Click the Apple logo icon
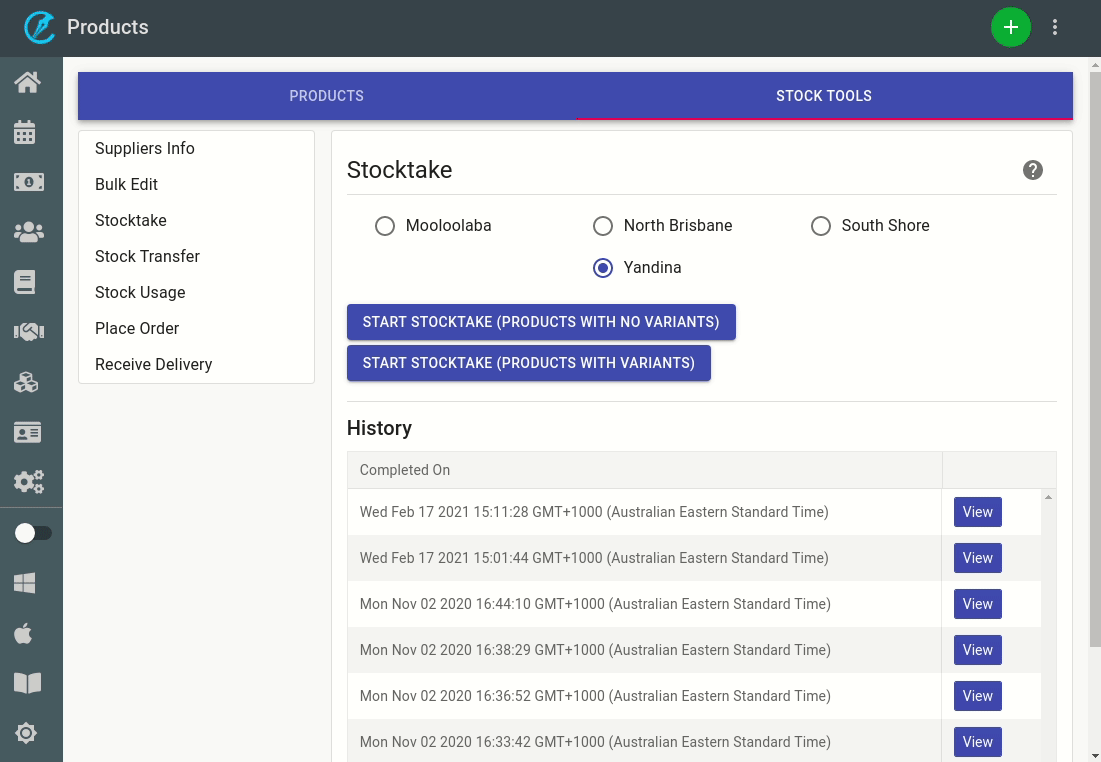 (23, 633)
